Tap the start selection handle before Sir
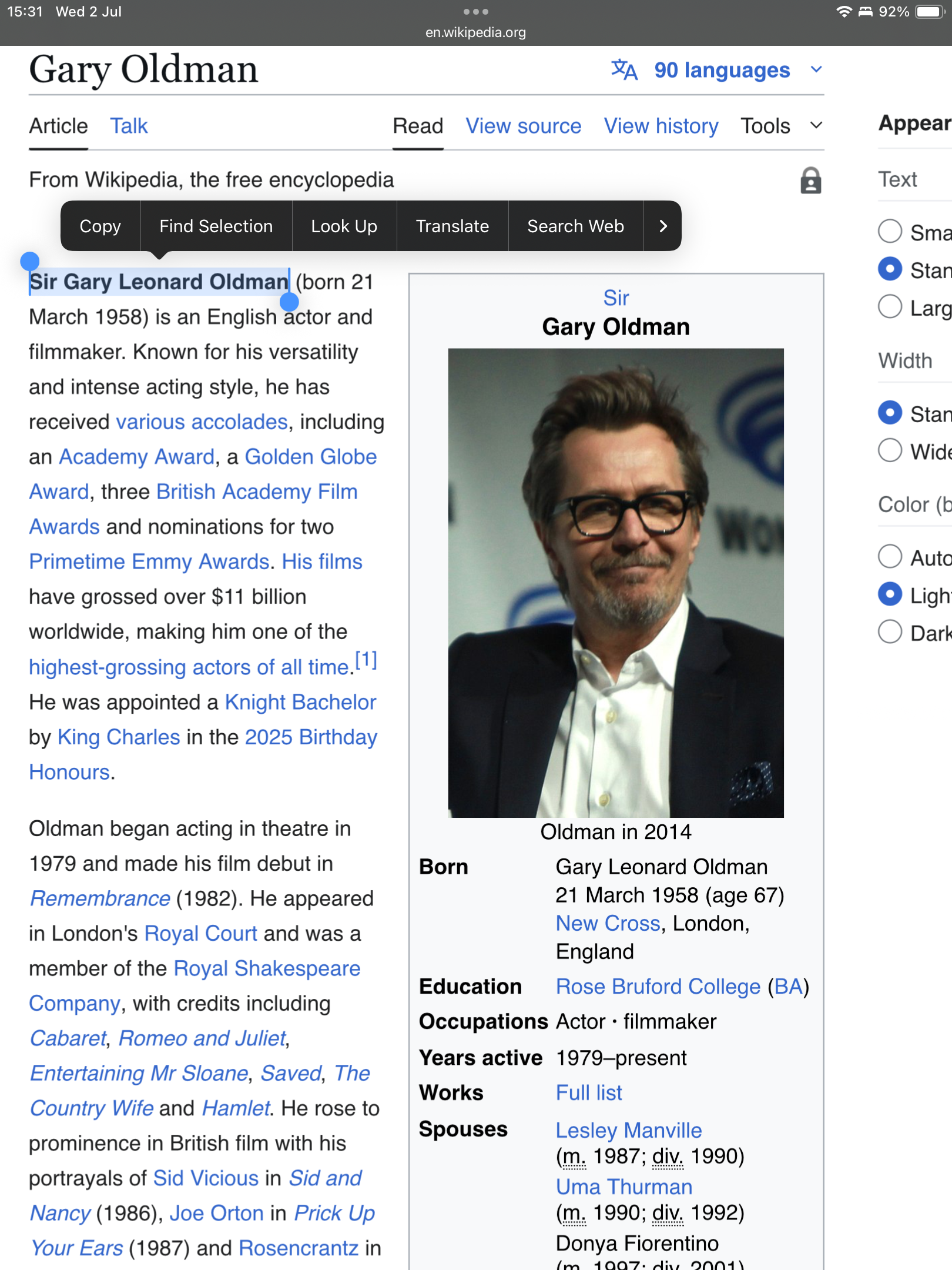 (29, 261)
